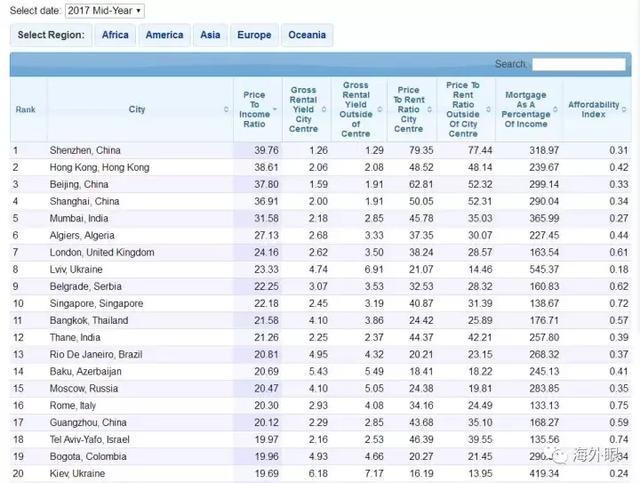
Task: Click Algiers' mortgage percentage 227.45
Action: pos(544,235)
